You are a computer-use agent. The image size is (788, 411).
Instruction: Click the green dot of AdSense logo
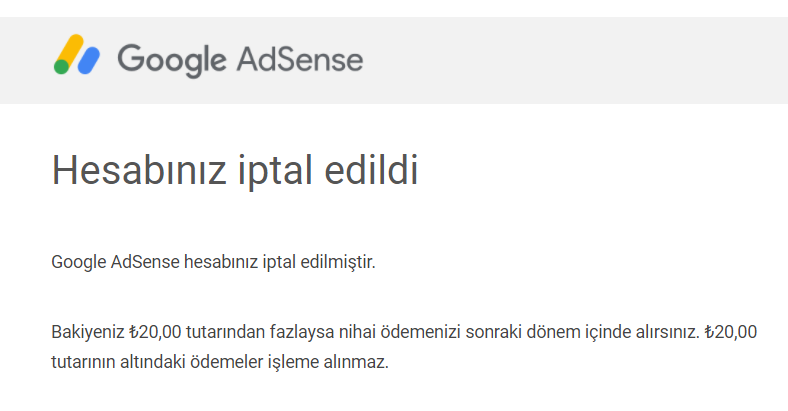[x=61, y=67]
